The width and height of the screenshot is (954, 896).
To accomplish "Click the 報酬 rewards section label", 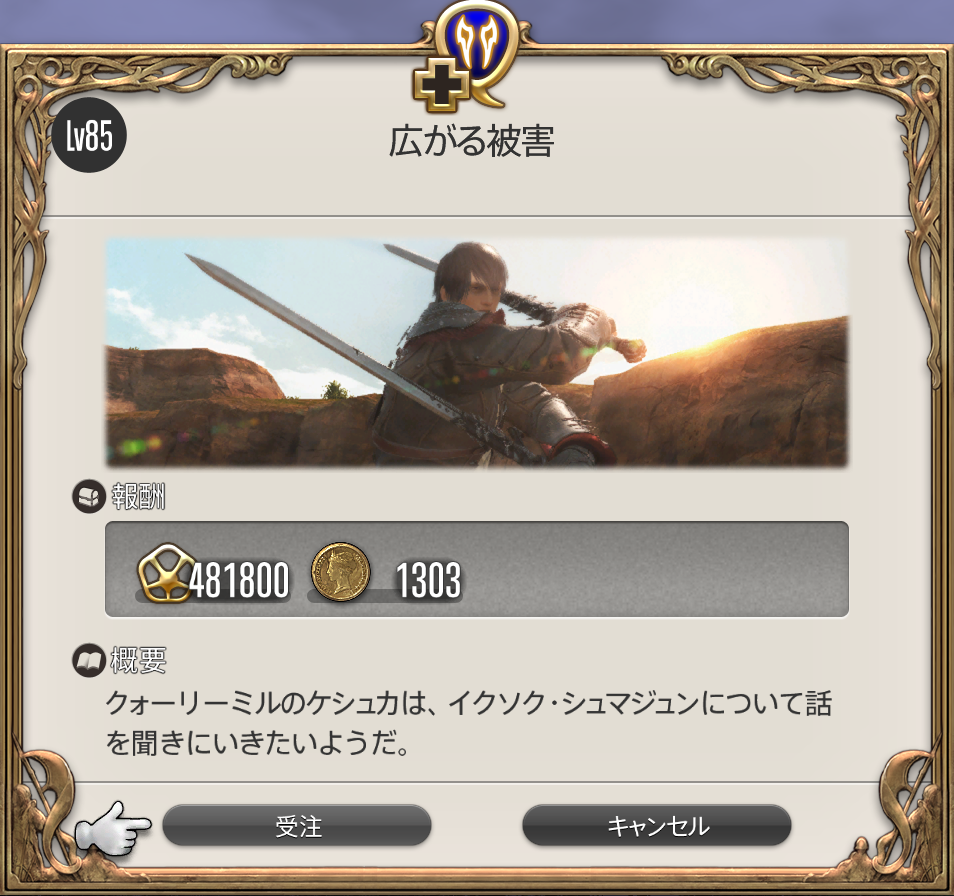I will click(x=138, y=496).
